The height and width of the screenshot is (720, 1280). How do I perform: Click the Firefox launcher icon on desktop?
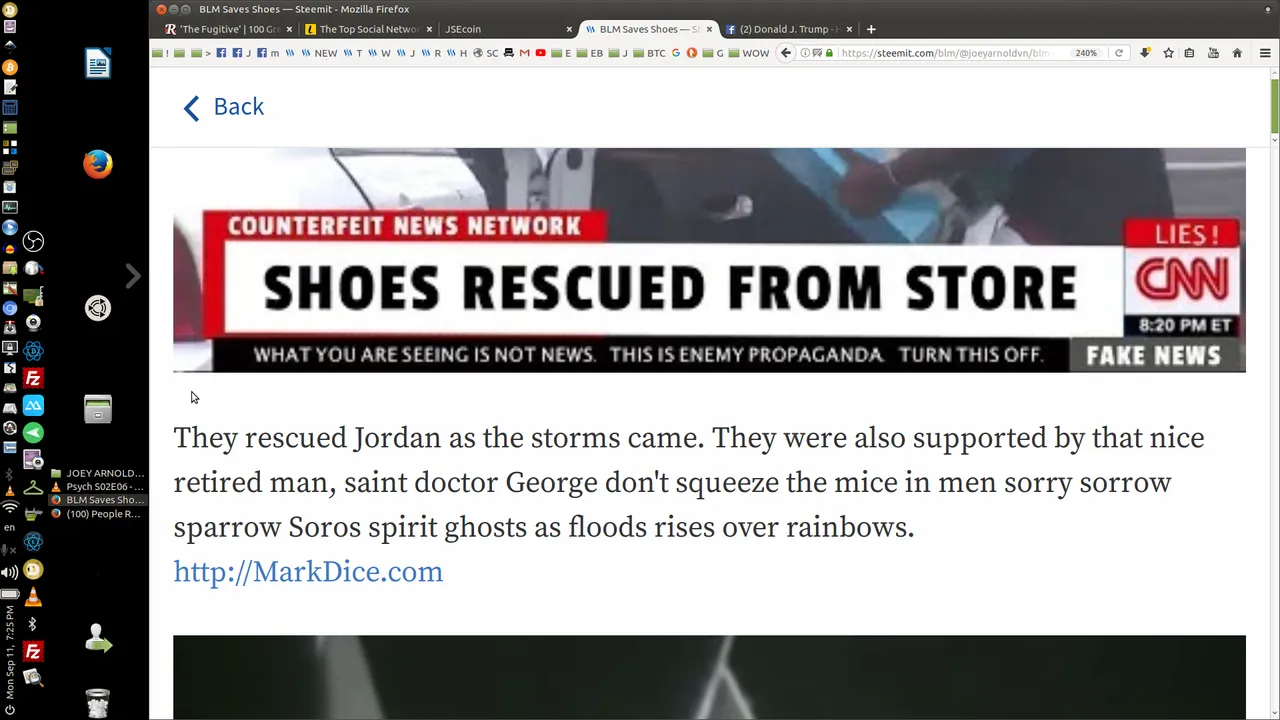[x=98, y=164]
